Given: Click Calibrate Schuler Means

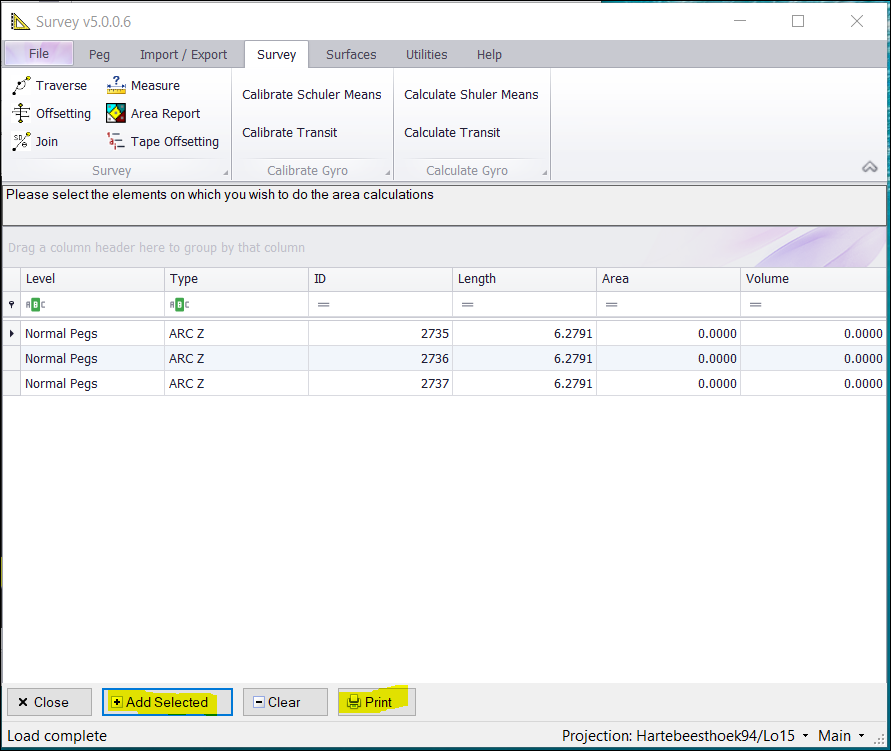Looking at the screenshot, I should (x=311, y=95).
